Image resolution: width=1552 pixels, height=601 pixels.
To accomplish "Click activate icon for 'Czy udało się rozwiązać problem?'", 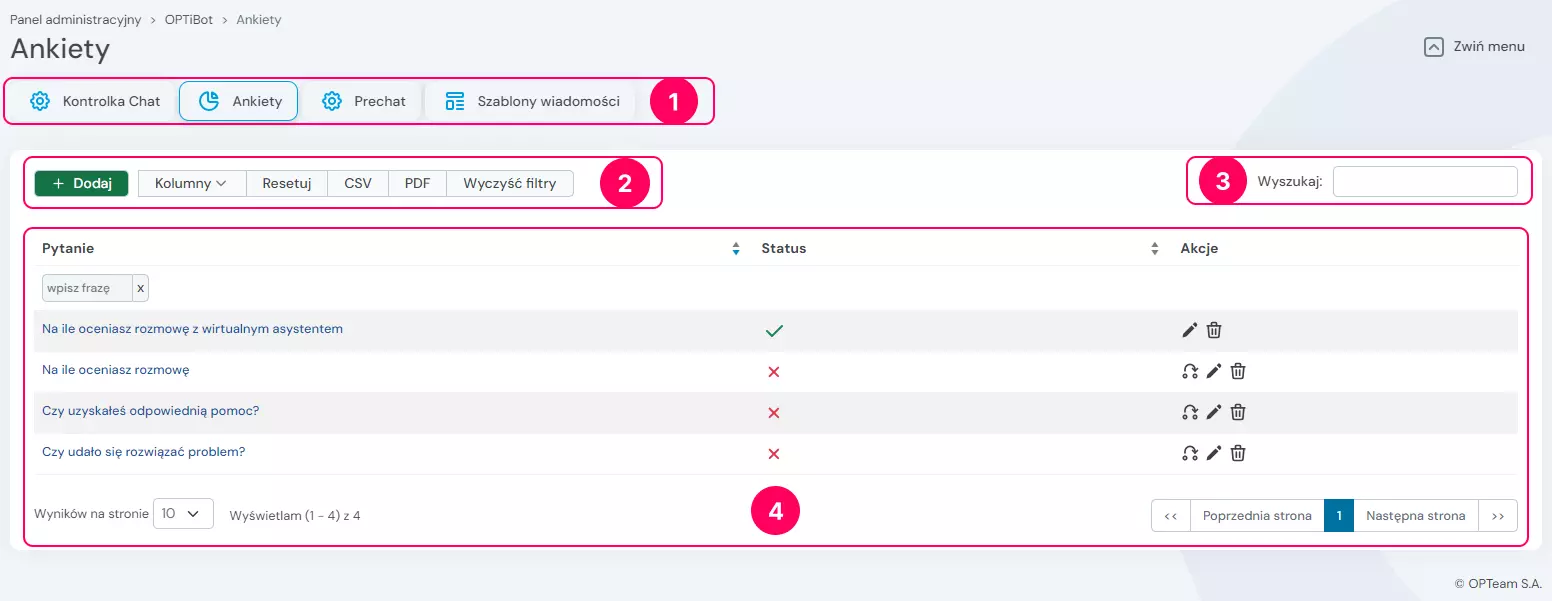I will tap(1190, 453).
